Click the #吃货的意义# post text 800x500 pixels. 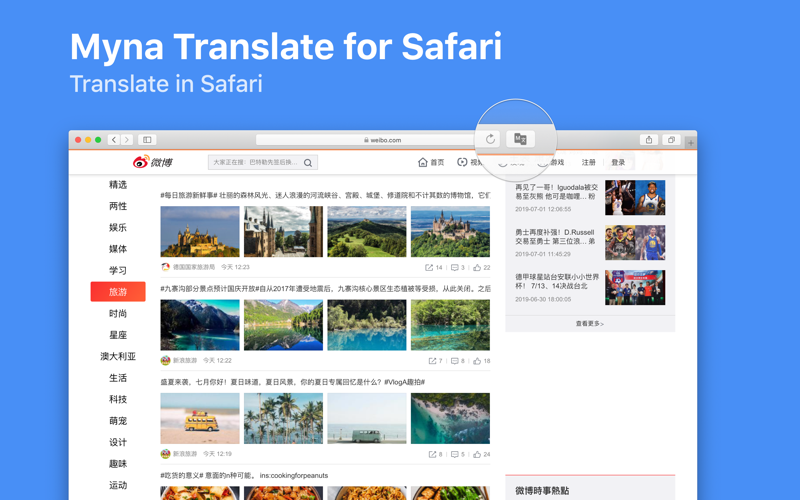244,475
